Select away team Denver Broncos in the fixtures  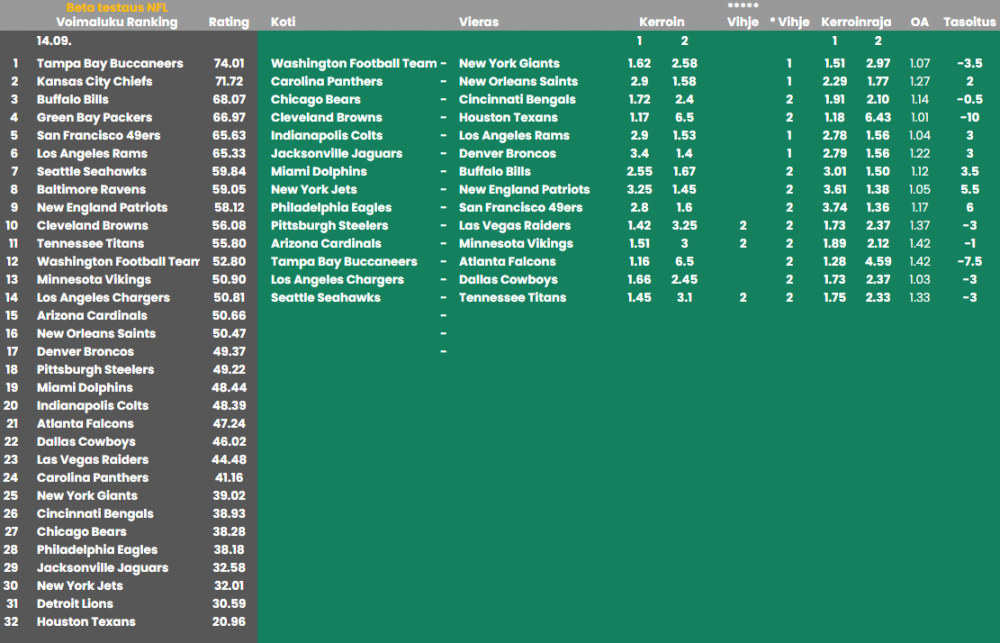[x=508, y=154]
